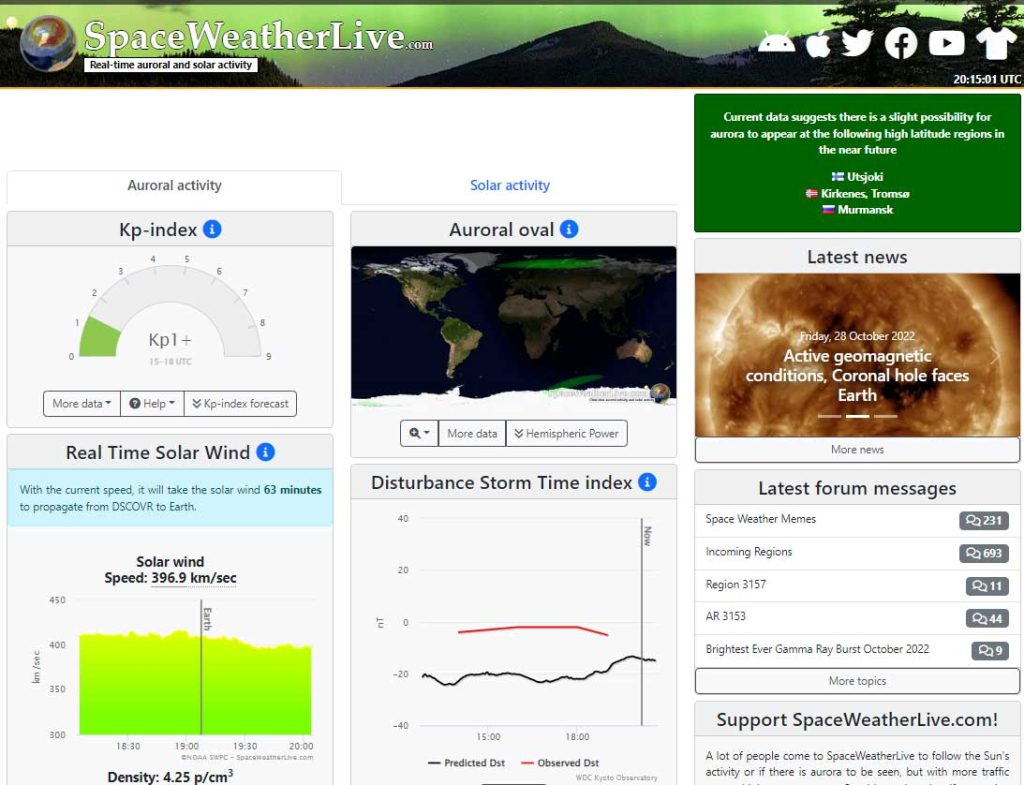The width and height of the screenshot is (1024, 785).
Task: Toggle Observed Dst legend item
Action: (x=560, y=763)
